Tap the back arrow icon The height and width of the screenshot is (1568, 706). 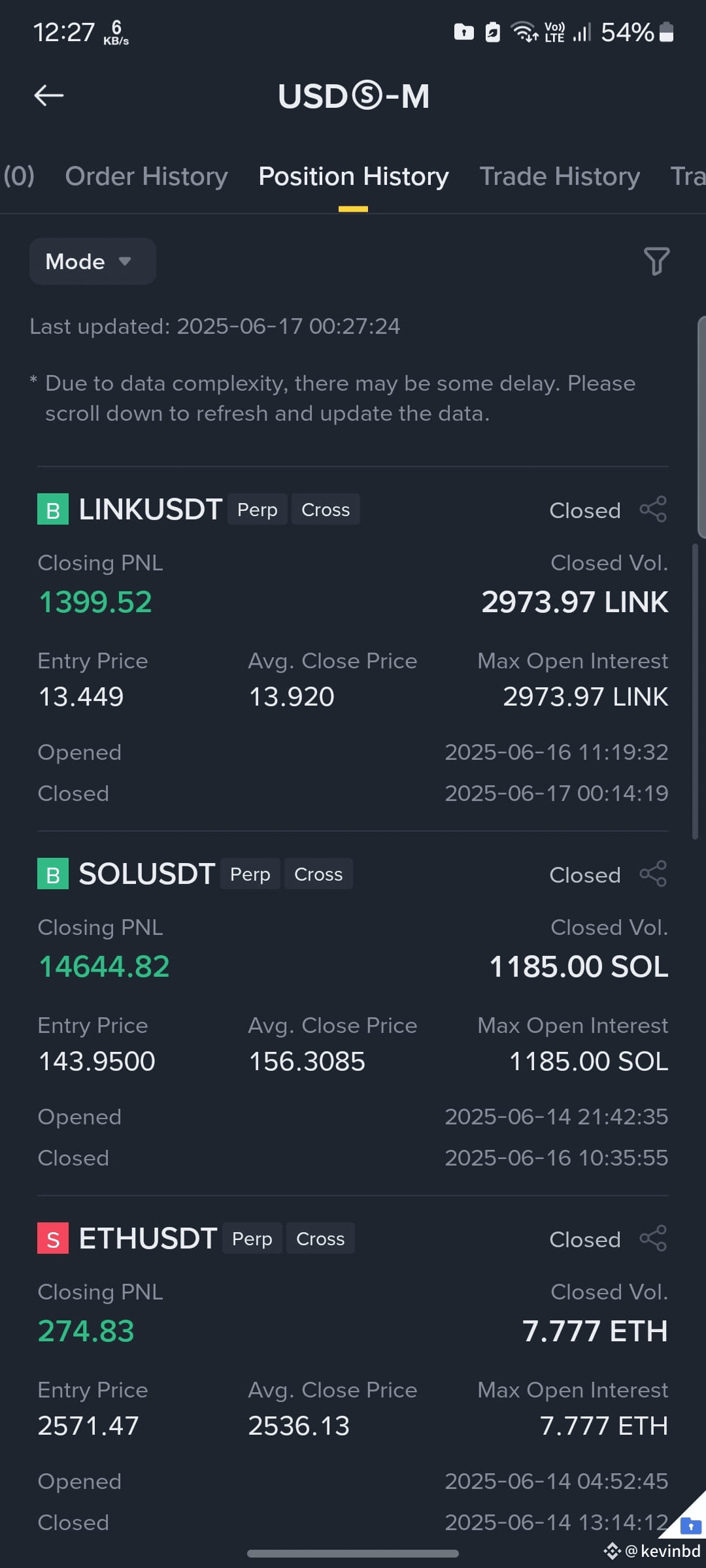pyautogui.click(x=49, y=95)
